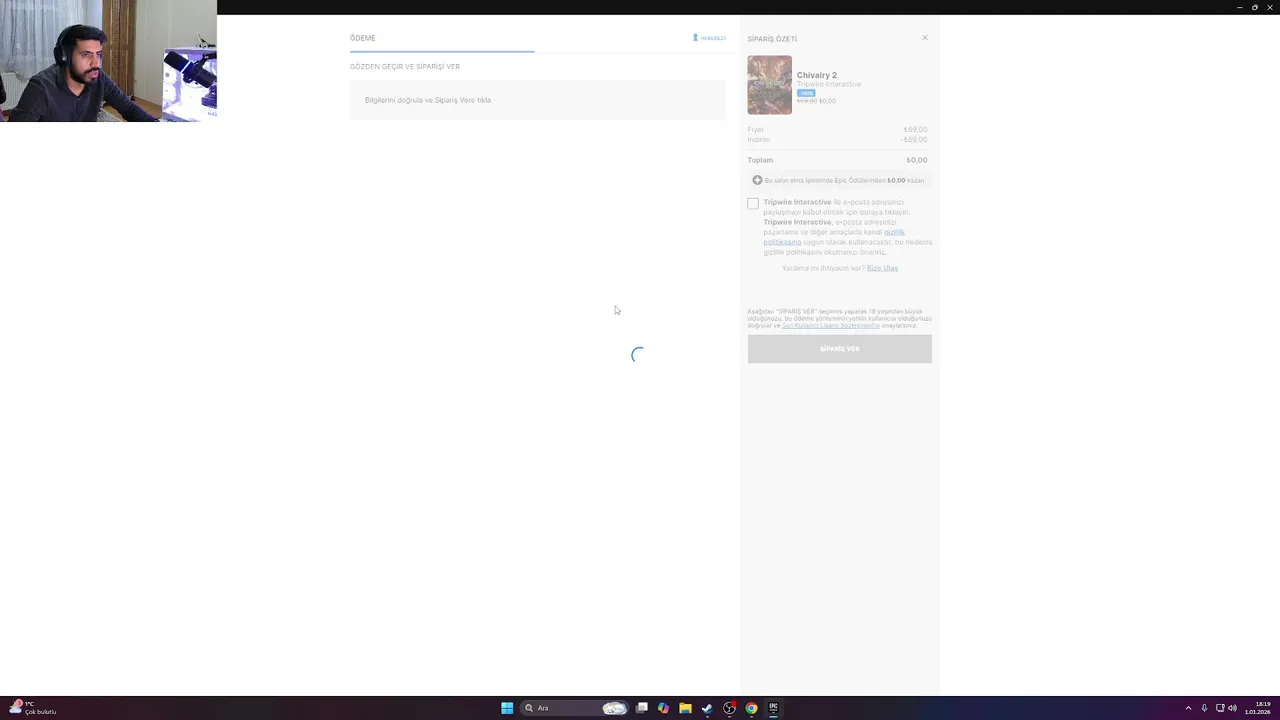Select the ÖDEME tab header

[362, 38]
